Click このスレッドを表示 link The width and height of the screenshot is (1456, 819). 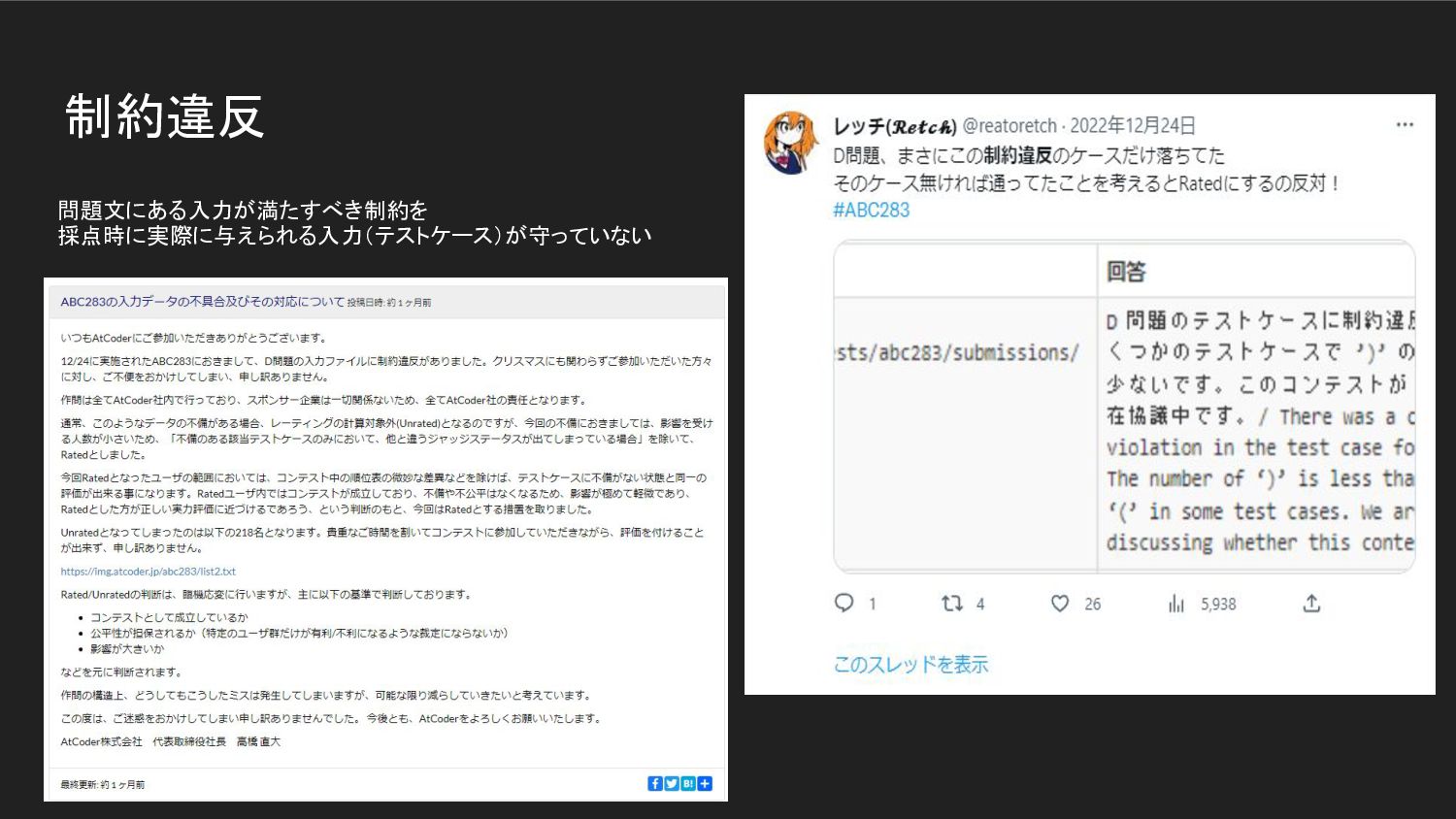point(910,665)
